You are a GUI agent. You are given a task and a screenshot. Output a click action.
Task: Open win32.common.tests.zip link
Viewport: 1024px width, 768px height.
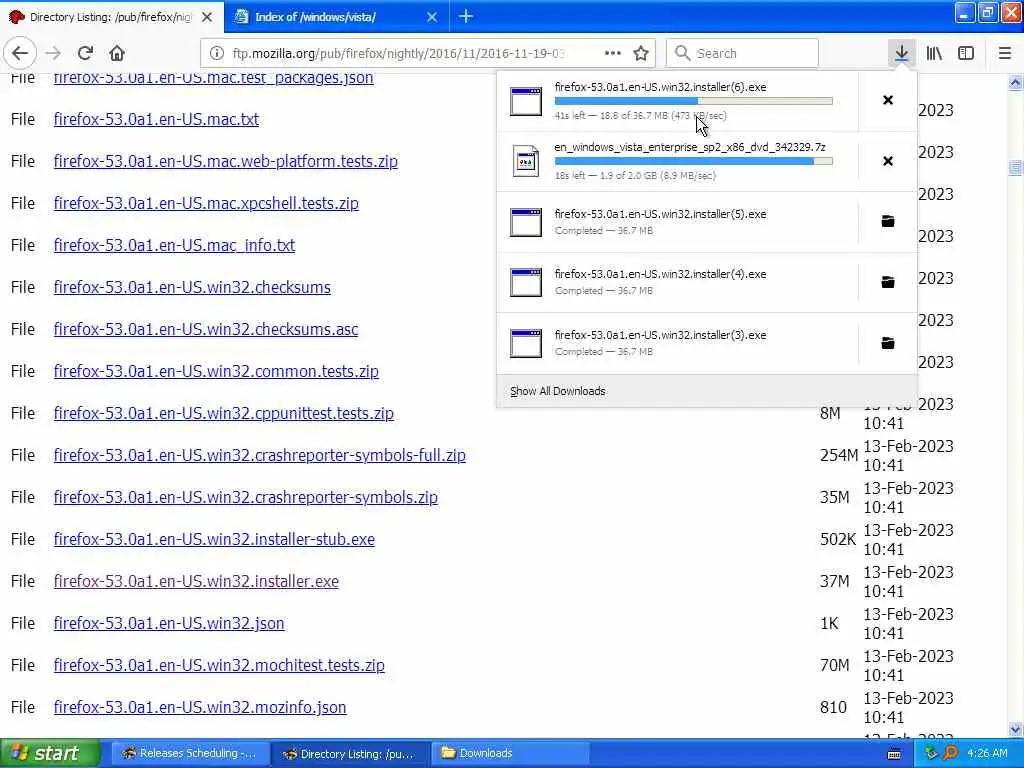216,372
